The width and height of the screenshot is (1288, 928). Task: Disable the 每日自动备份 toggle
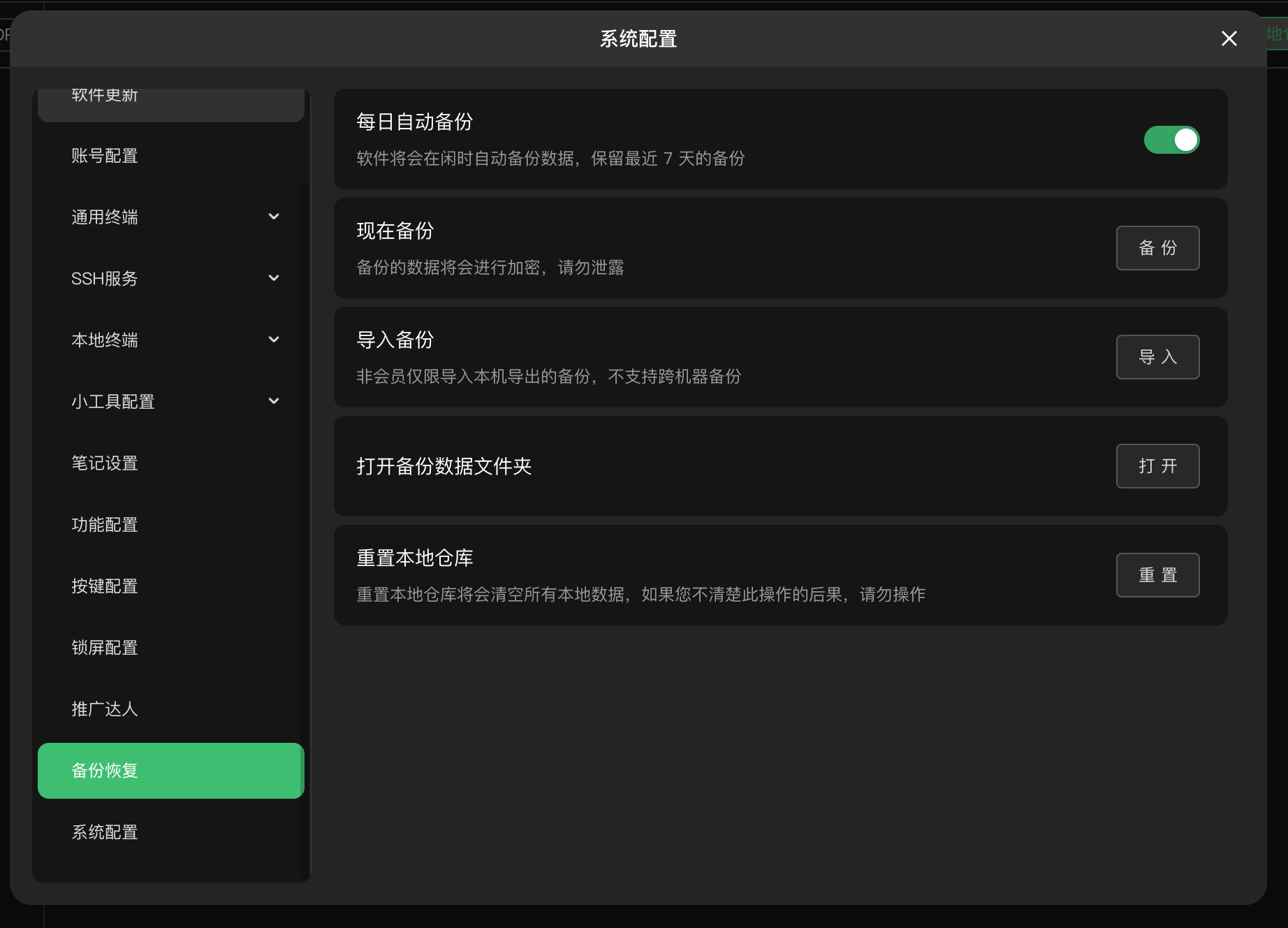coord(1172,140)
